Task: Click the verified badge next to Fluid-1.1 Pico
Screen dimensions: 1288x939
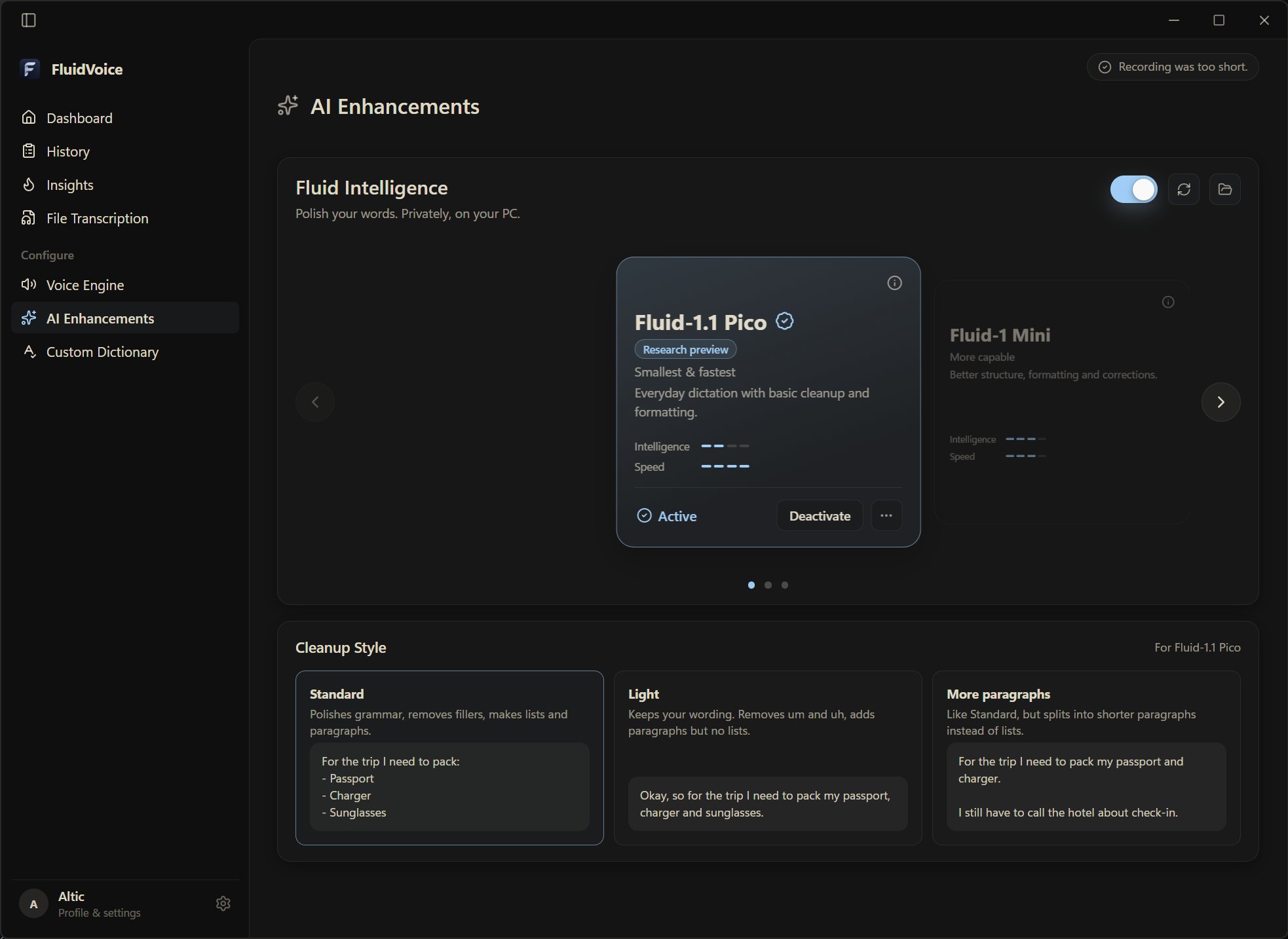Action: pyautogui.click(x=785, y=322)
